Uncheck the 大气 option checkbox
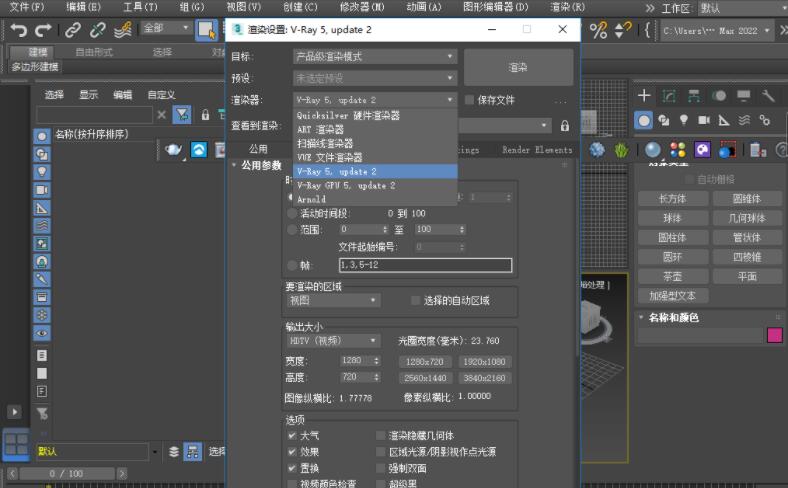Screen dimensions: 788x488 (292, 436)
